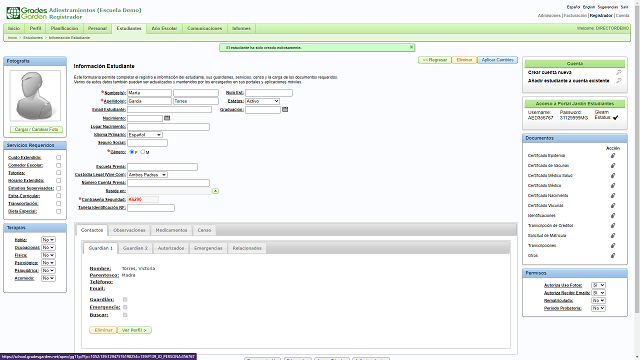Attach file for Certificado de Vacunas document
Screen dimensions: 640x360
click(x=613, y=165)
